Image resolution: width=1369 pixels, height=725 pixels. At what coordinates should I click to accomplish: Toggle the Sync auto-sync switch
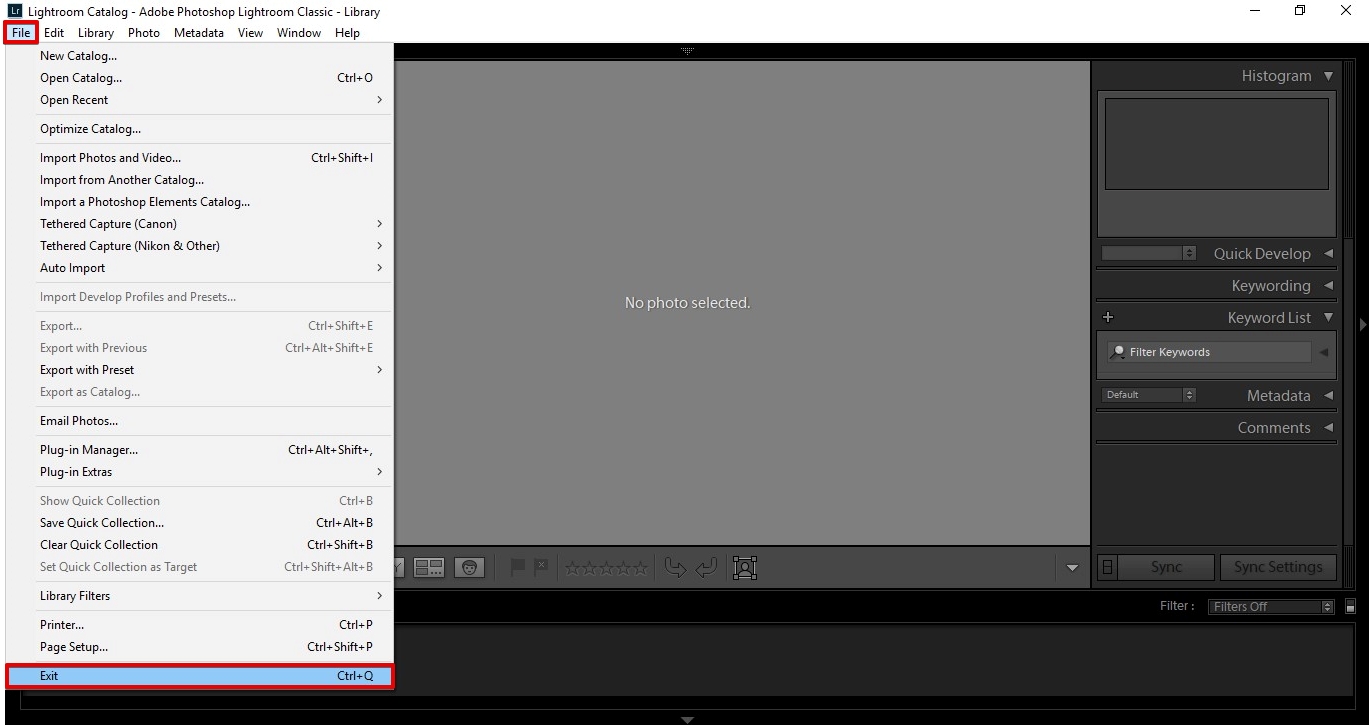(x=1107, y=567)
